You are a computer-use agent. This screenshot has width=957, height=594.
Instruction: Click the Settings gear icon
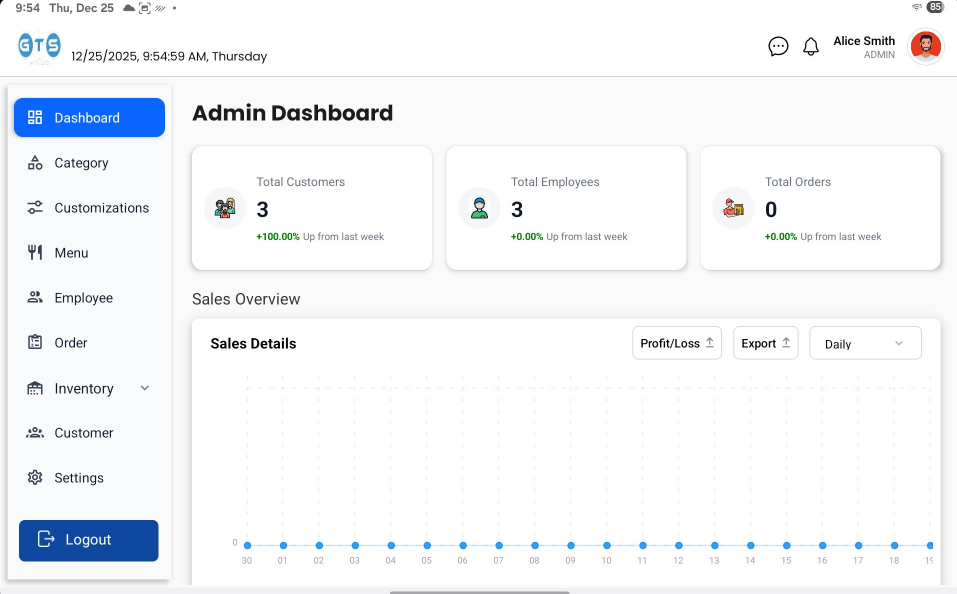click(35, 477)
